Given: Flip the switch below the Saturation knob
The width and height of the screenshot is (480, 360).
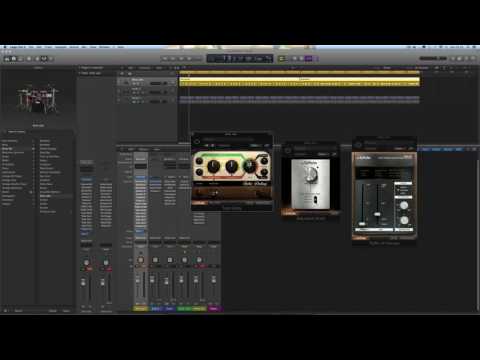Looking at the screenshot, I should (315, 199).
